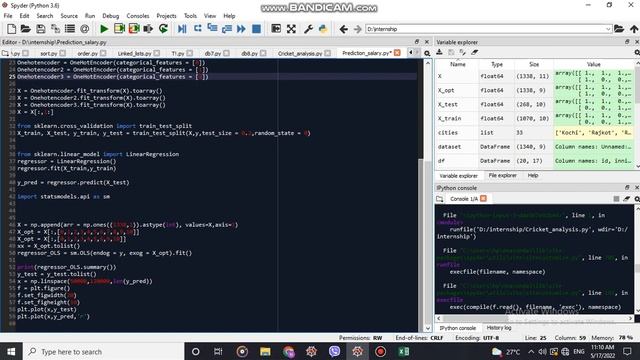Viewport: 640px width, 360px height.
Task: Click the Save all files icon
Action: coord(55,29)
